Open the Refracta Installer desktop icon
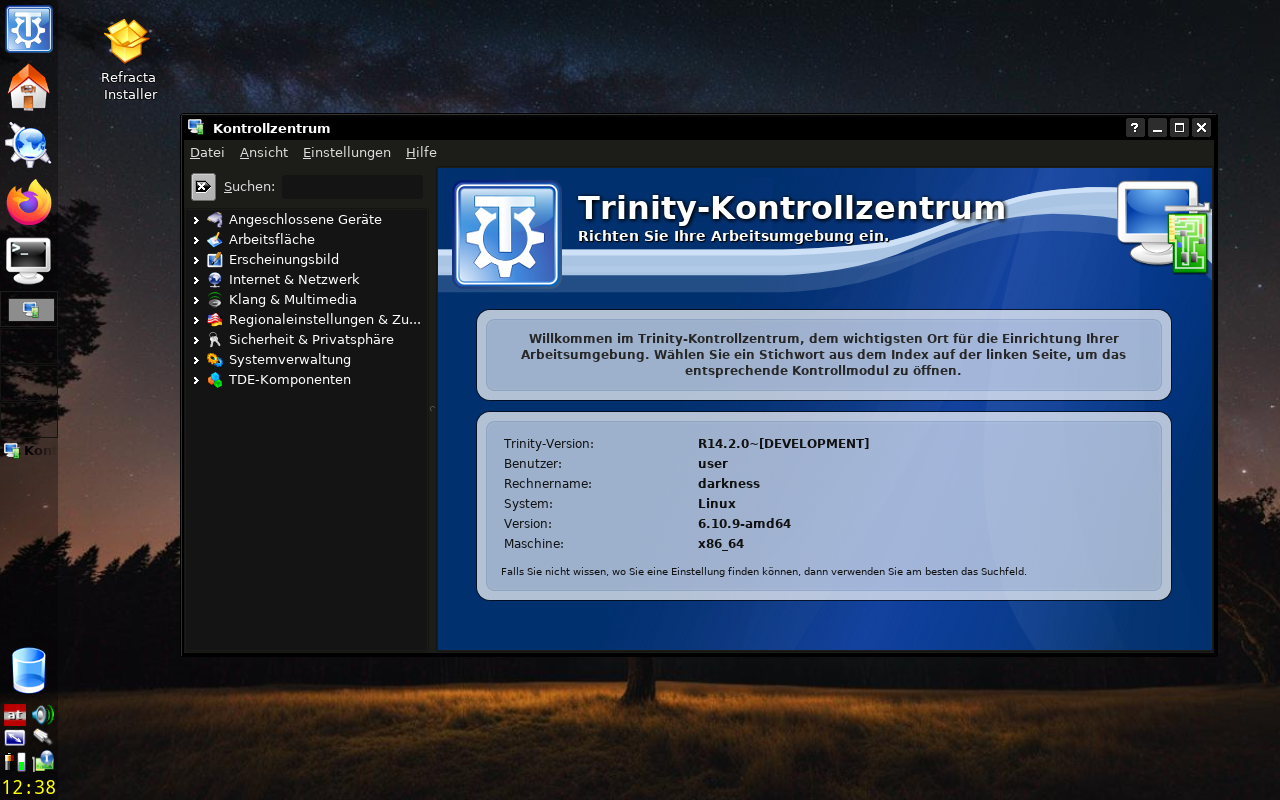 (128, 42)
